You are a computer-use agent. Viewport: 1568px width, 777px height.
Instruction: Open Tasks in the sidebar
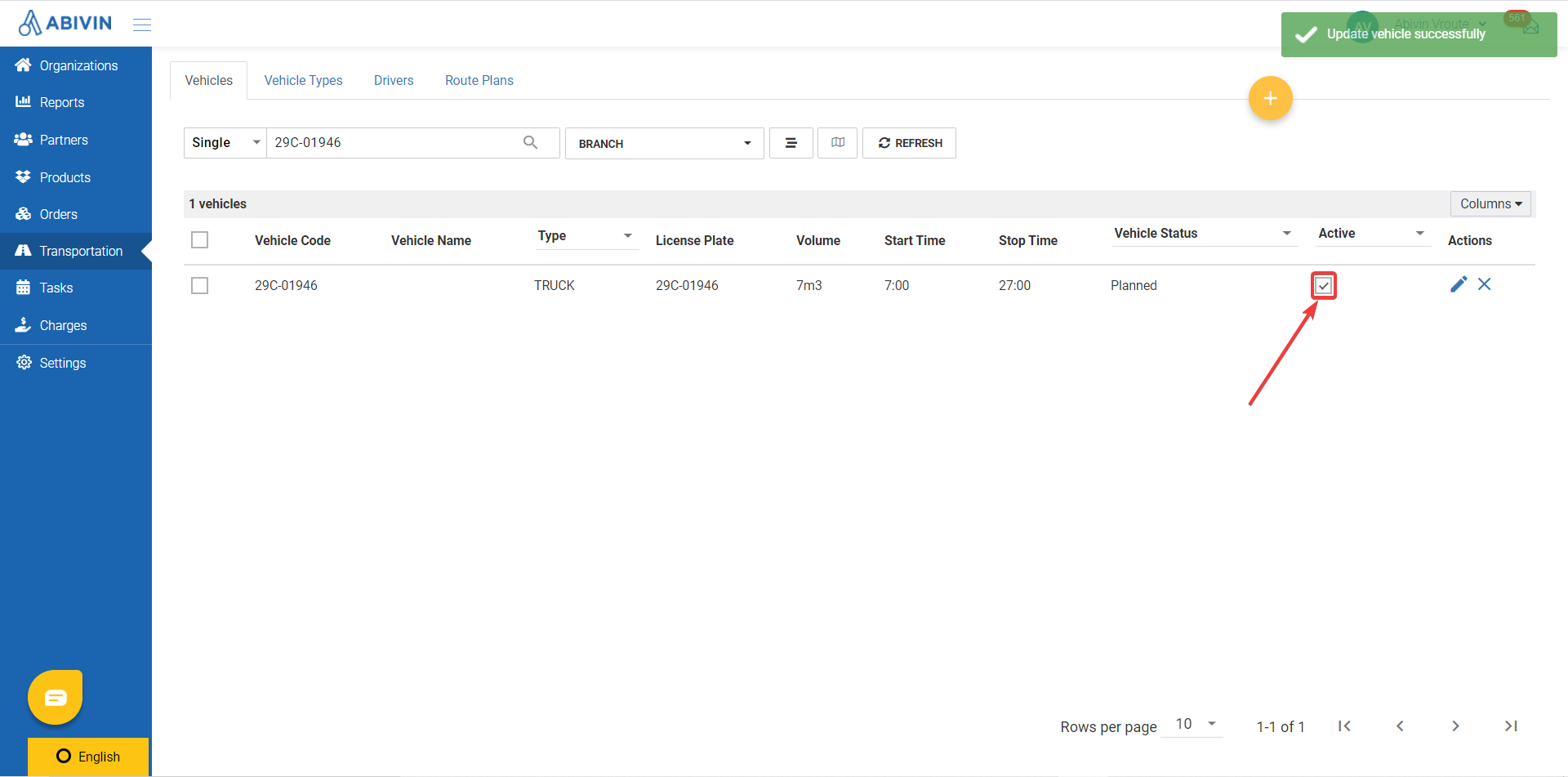click(x=76, y=288)
